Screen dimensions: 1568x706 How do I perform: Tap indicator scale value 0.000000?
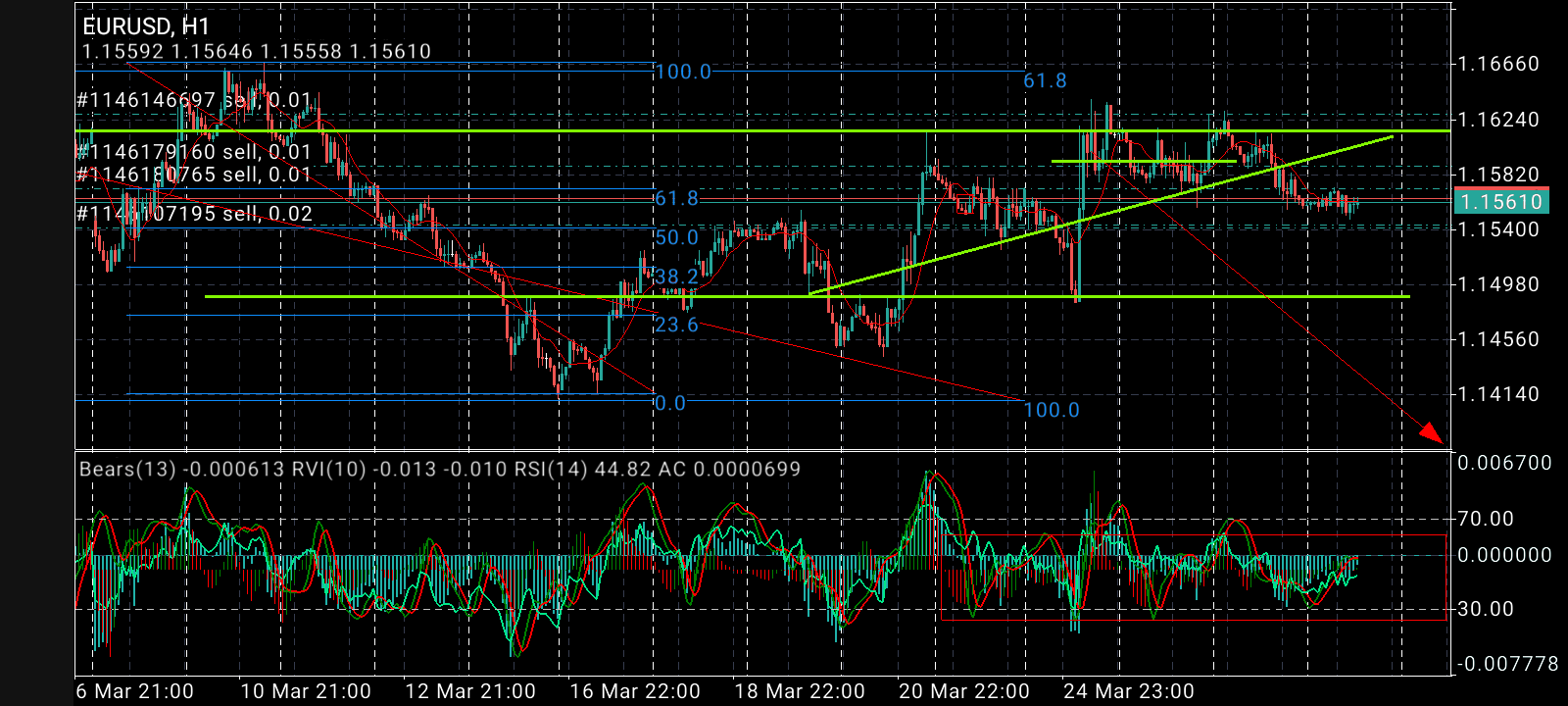click(1505, 555)
